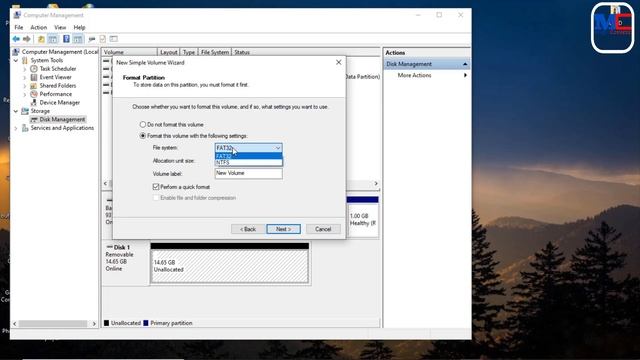The image size is (640, 360).
Task: Close the New Simple Volume Wizard
Action: click(338, 62)
